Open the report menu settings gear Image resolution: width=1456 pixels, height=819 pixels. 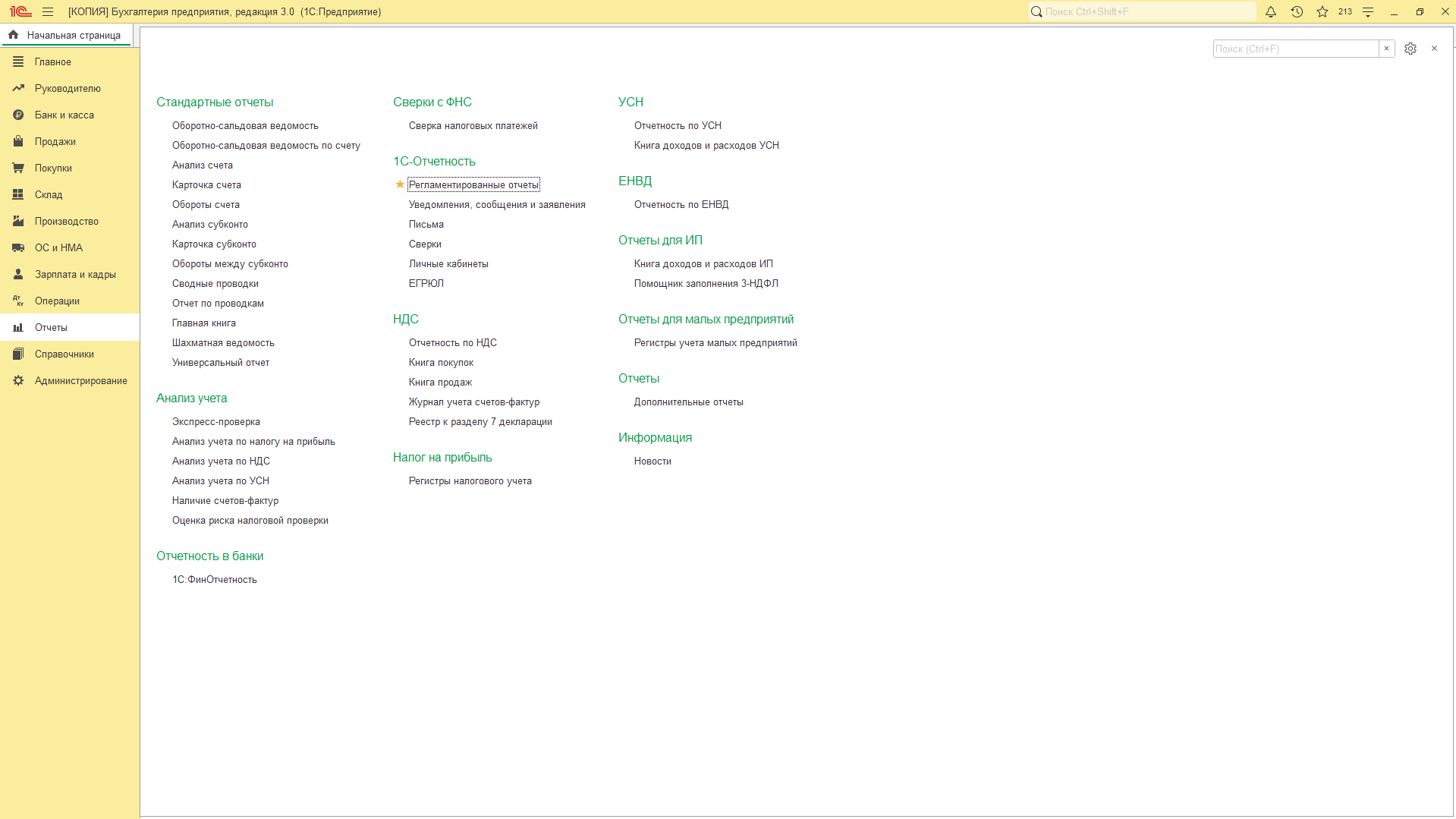point(1410,49)
